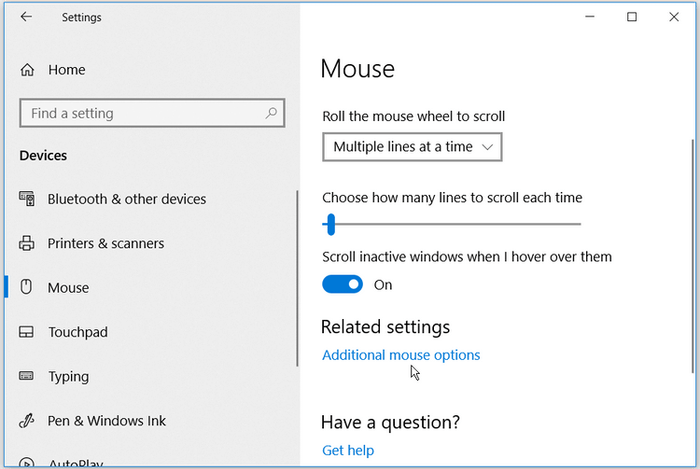Click the Pen & Windows Ink icon
Screen dimensions: 700x469
pos(26,420)
